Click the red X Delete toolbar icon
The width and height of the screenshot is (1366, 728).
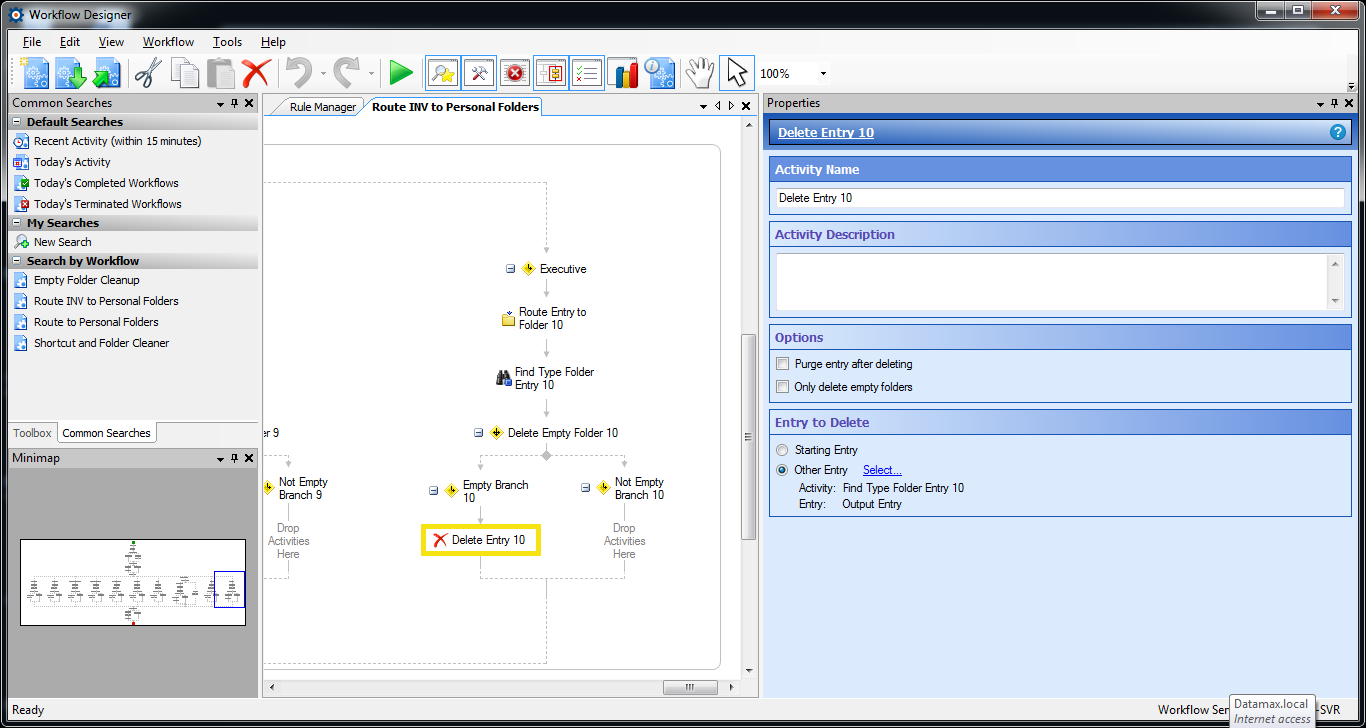click(x=256, y=73)
